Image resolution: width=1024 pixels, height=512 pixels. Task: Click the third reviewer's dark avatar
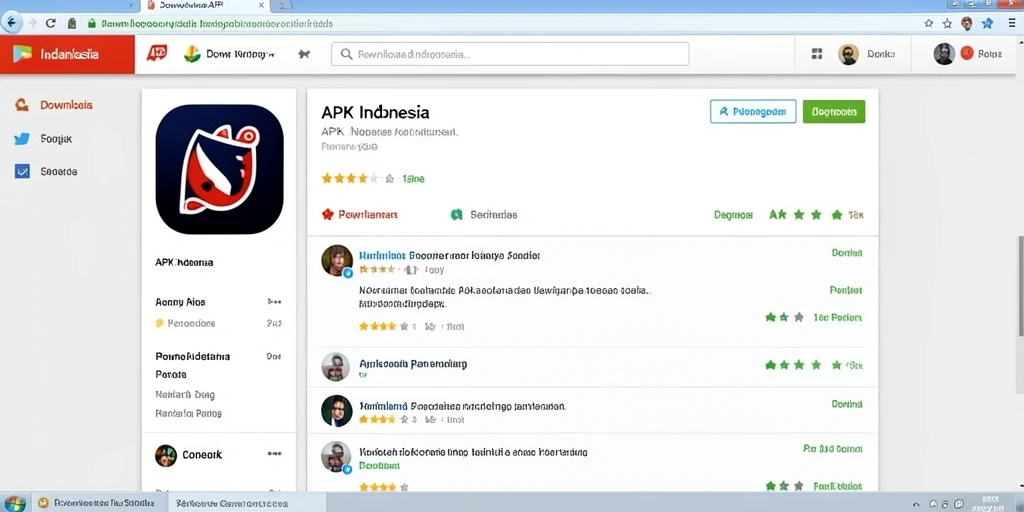(337, 411)
